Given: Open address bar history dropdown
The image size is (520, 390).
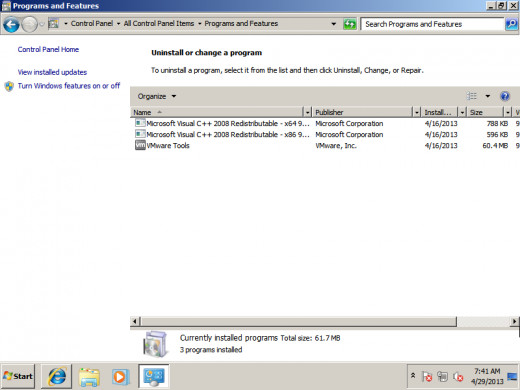Looking at the screenshot, I should click(x=333, y=24).
